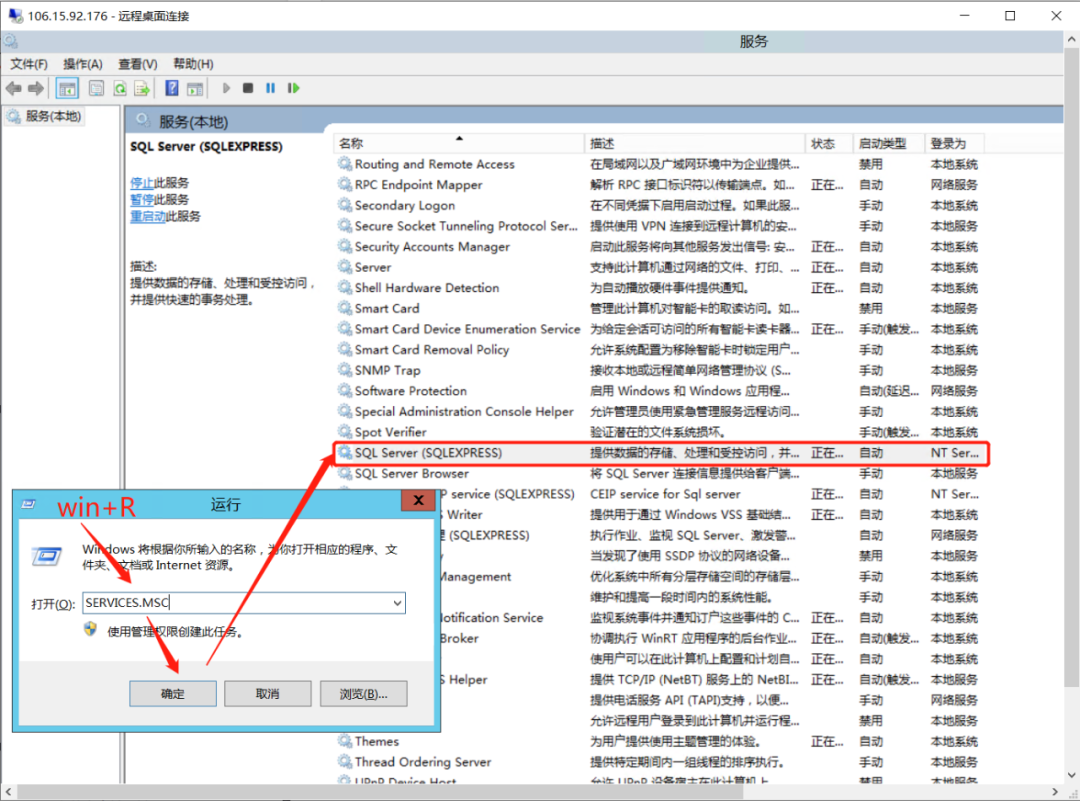Image resolution: width=1080 pixels, height=801 pixels.
Task: Click the remote desktop title bar icon
Action: click(14, 15)
